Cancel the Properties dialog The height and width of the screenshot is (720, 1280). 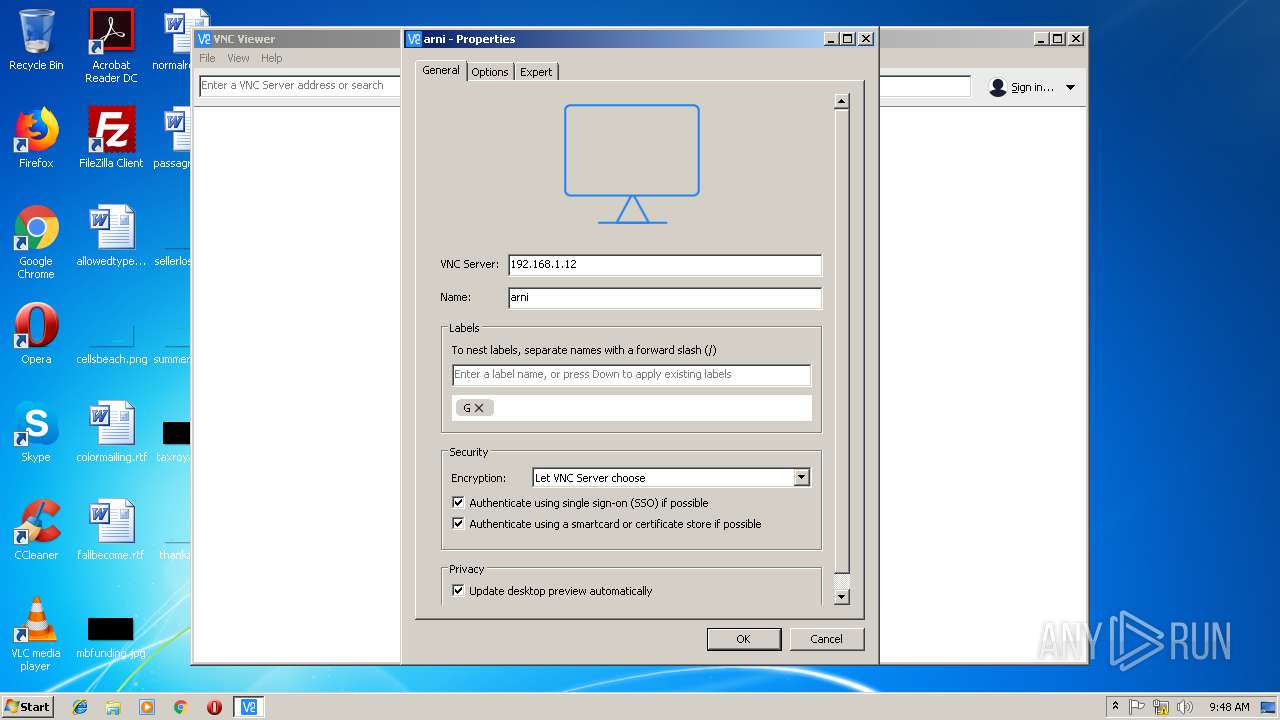point(826,639)
